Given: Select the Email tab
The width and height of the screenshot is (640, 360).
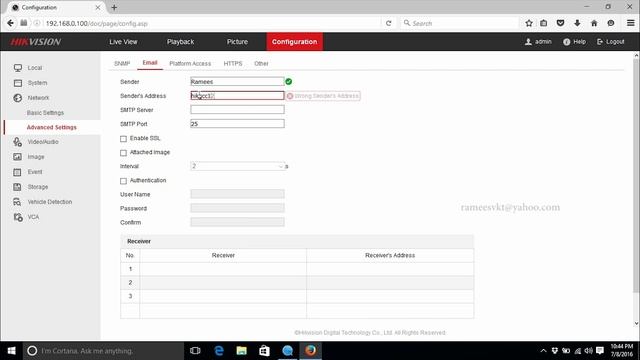Looking at the screenshot, I should pyautogui.click(x=150, y=63).
